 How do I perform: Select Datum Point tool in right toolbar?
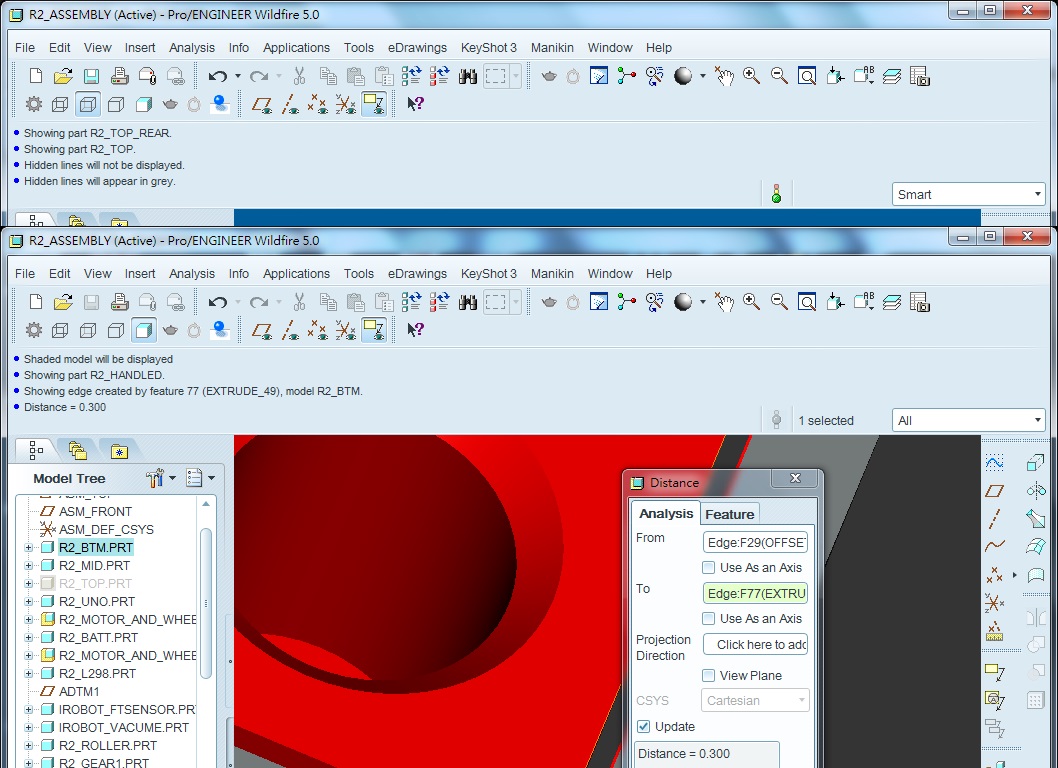[995, 575]
